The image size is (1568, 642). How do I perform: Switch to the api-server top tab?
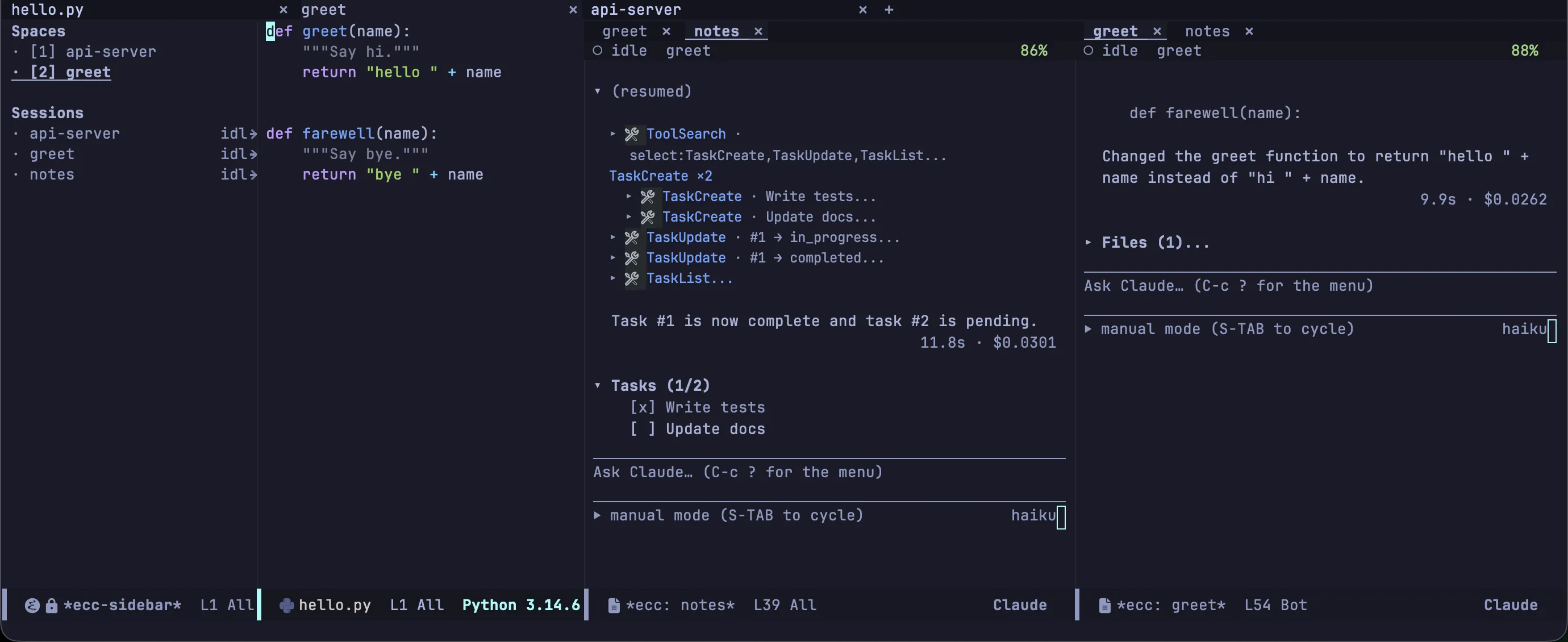tap(636, 10)
